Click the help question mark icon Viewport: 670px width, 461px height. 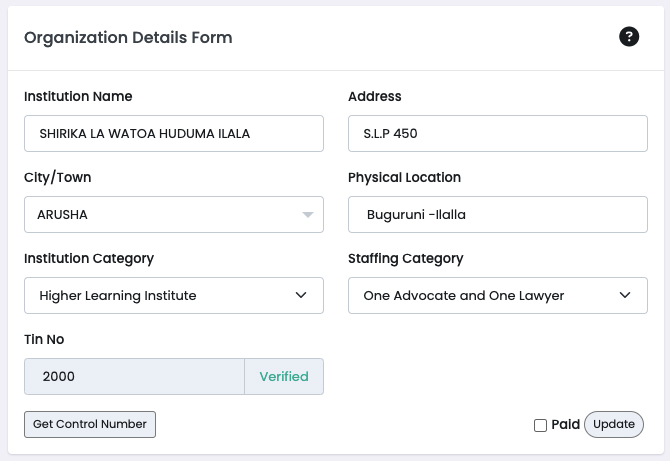click(x=629, y=37)
